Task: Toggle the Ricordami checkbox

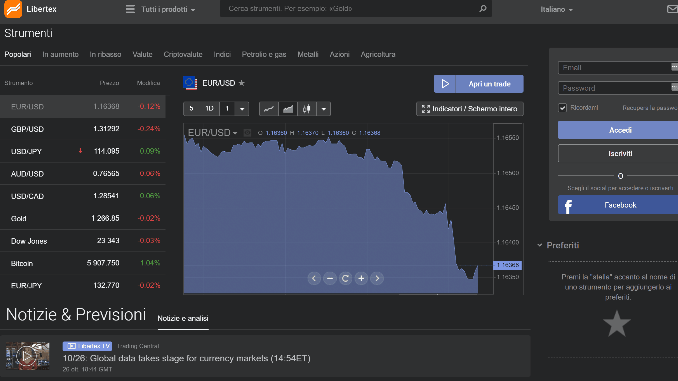Action: pos(562,108)
